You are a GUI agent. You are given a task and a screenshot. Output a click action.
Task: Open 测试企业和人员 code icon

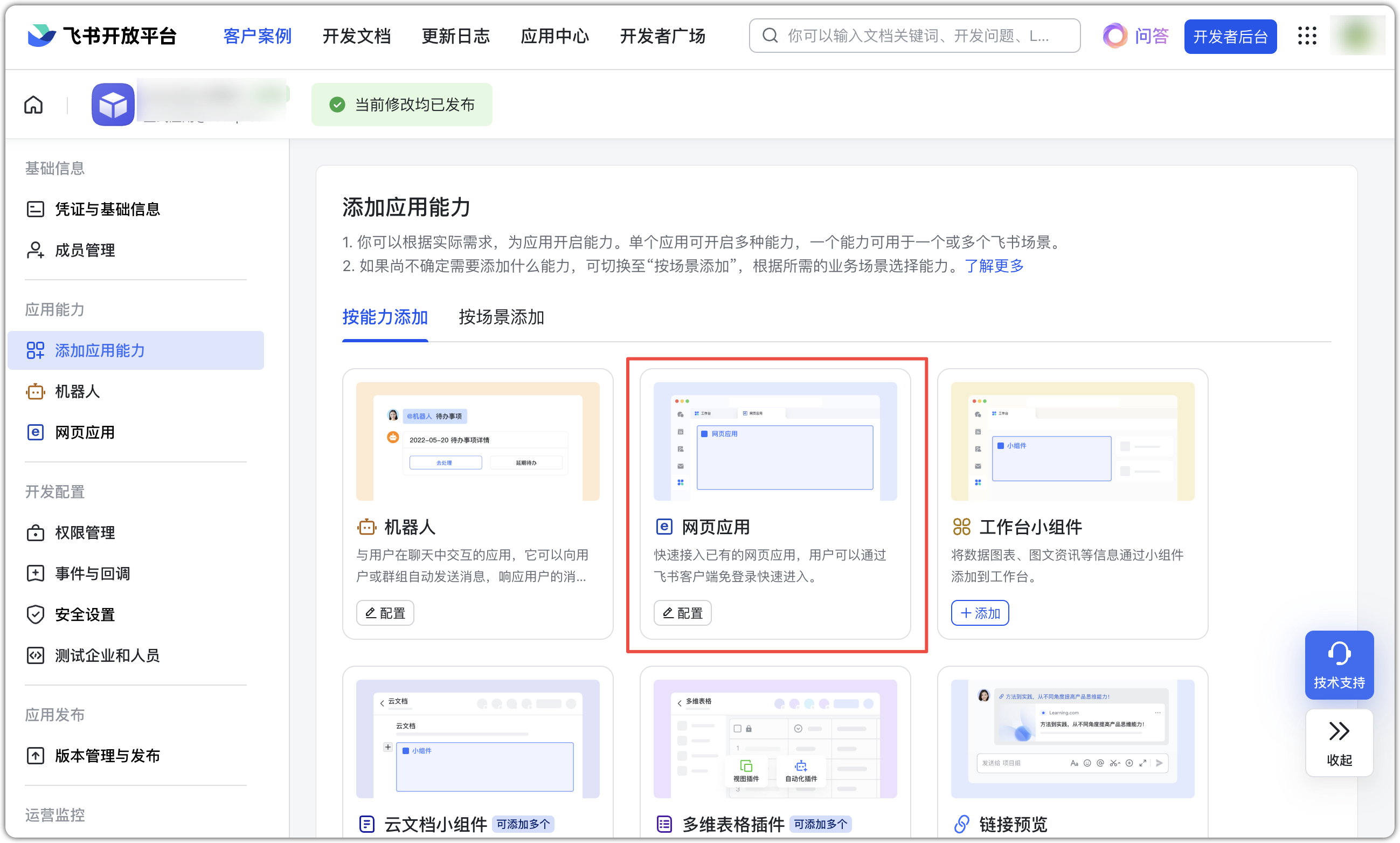click(35, 655)
